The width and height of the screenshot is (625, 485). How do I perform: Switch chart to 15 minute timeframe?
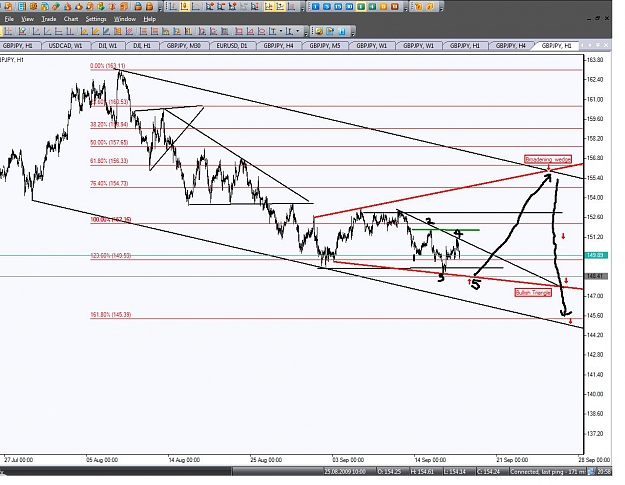[x=338, y=6]
